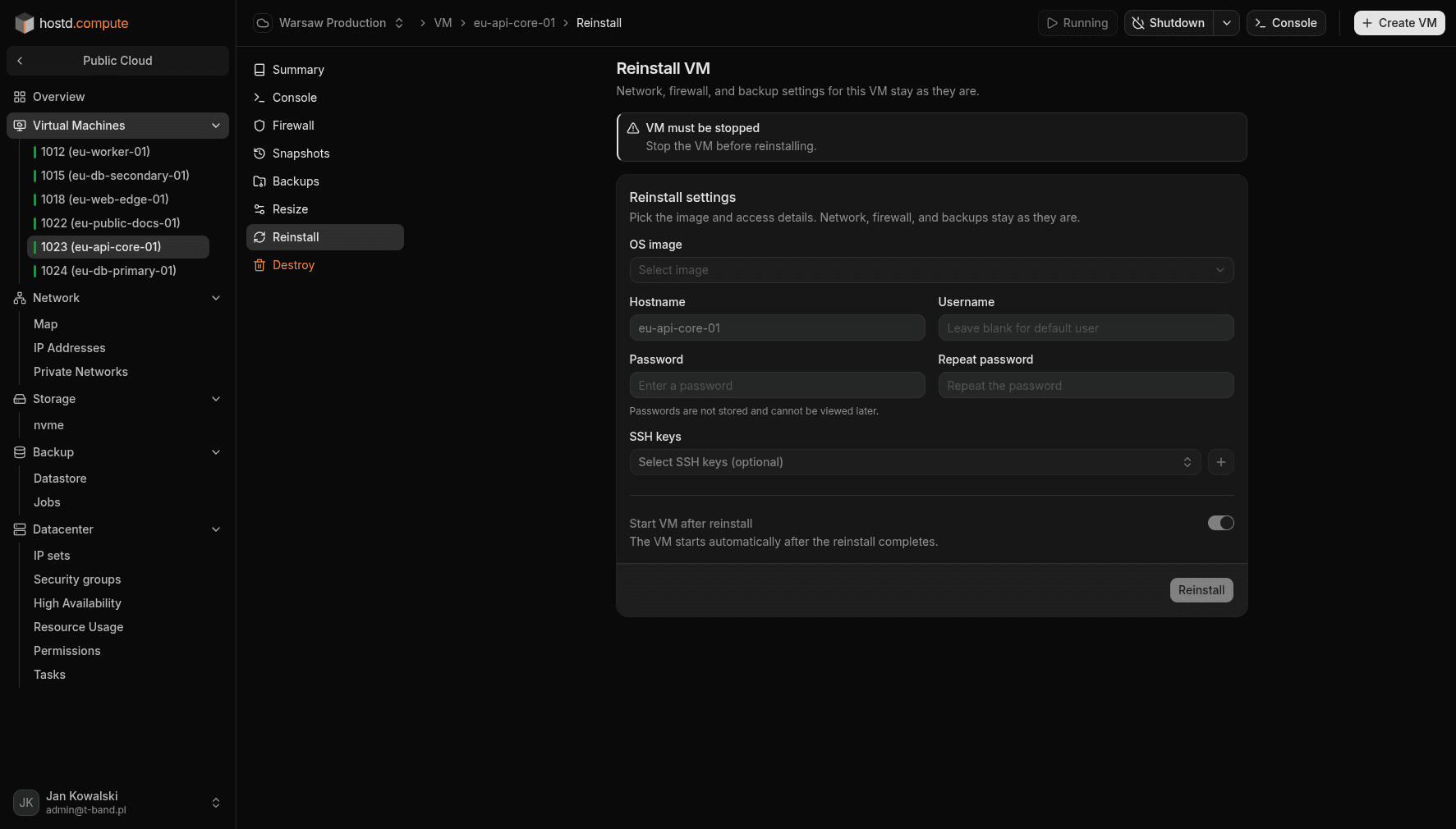The image size is (1456, 829).
Task: Open the Console button in header
Action: (x=1286, y=23)
